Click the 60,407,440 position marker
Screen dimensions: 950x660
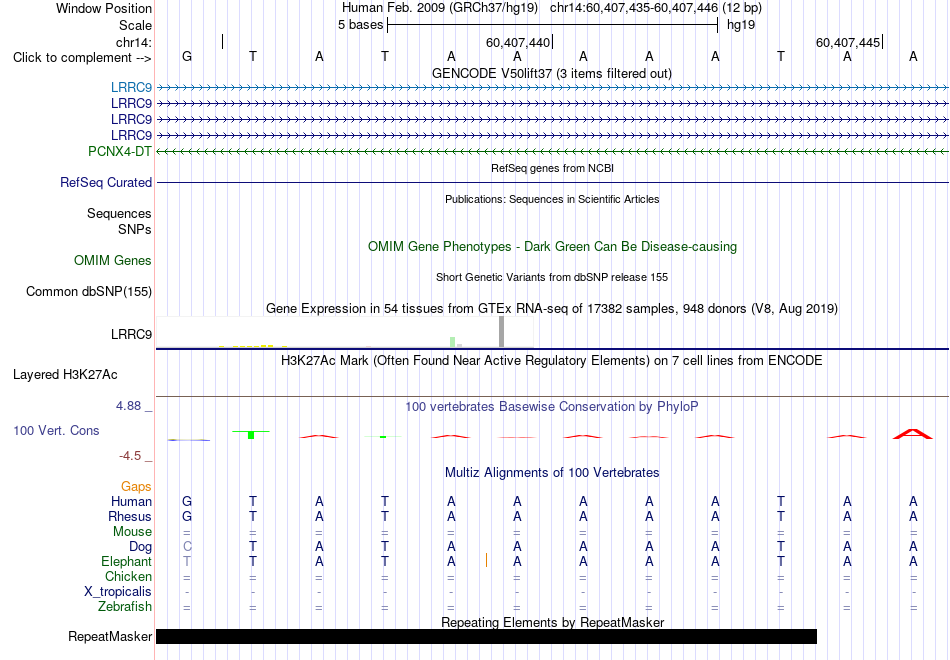pos(518,42)
